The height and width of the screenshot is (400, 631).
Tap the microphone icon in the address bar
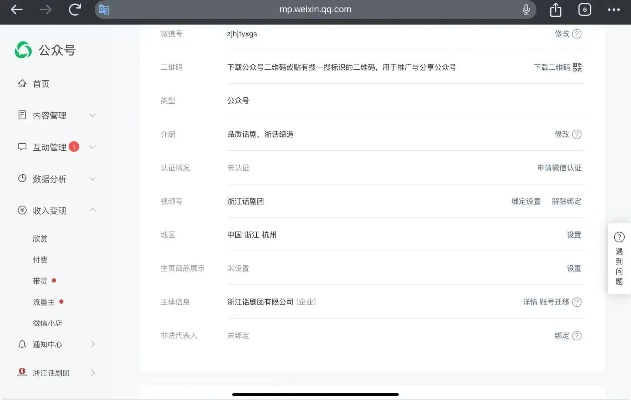click(x=526, y=9)
